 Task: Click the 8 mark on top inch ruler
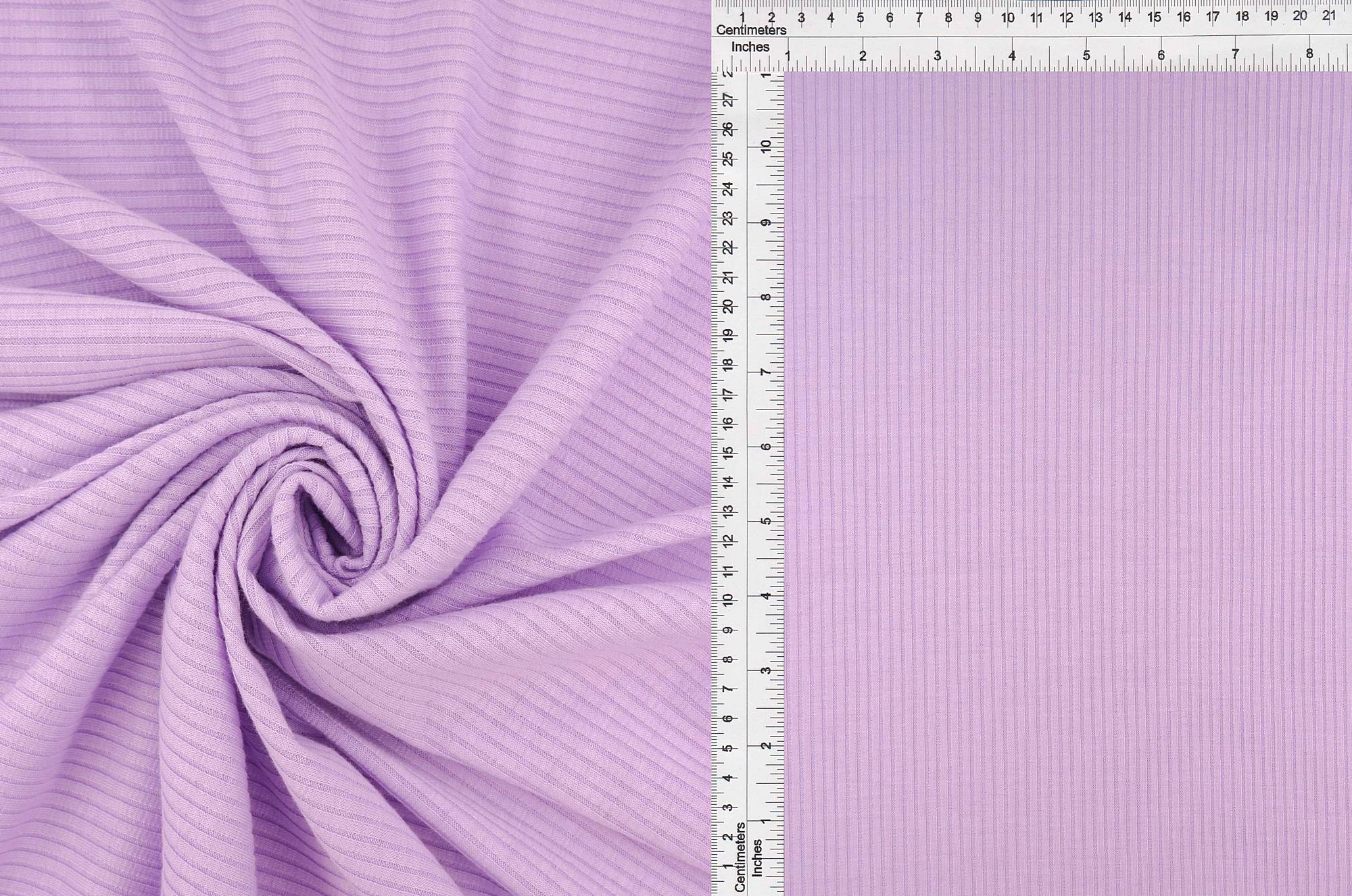pos(1309,54)
